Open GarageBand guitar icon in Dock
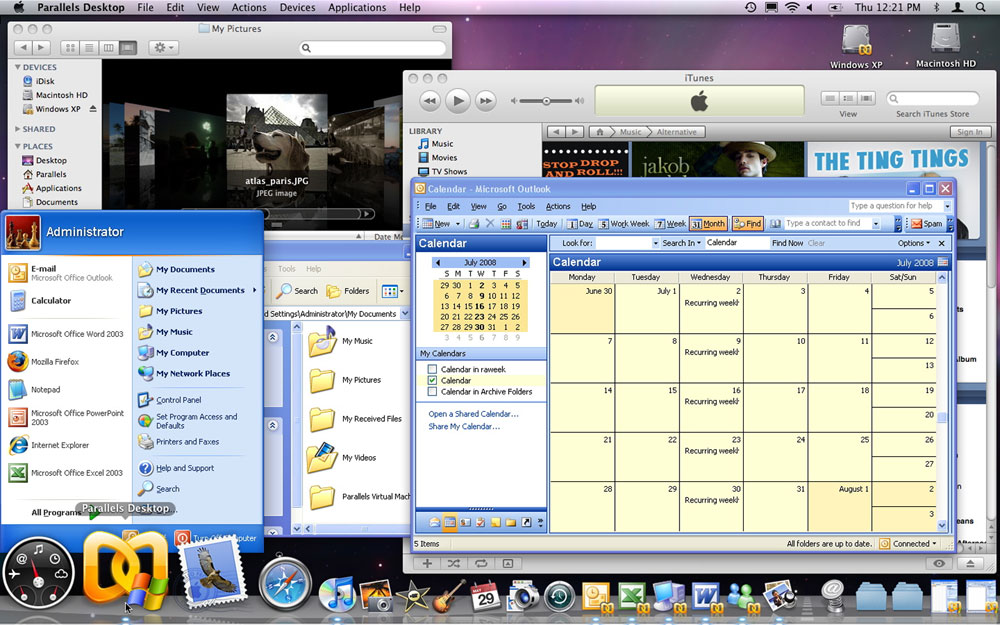 [449, 595]
